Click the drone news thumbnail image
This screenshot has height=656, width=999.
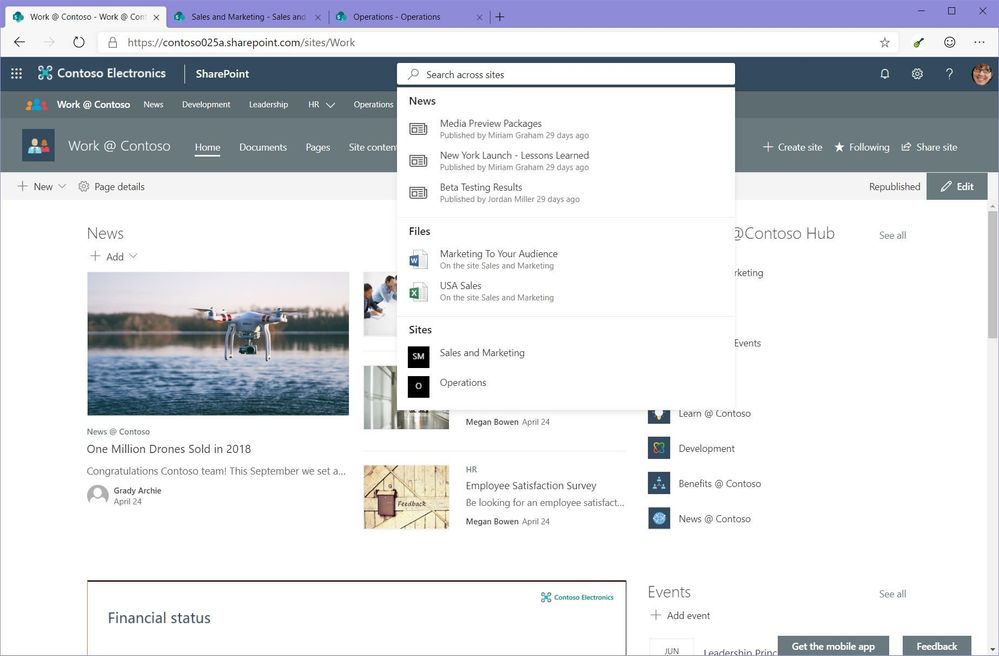click(x=218, y=343)
